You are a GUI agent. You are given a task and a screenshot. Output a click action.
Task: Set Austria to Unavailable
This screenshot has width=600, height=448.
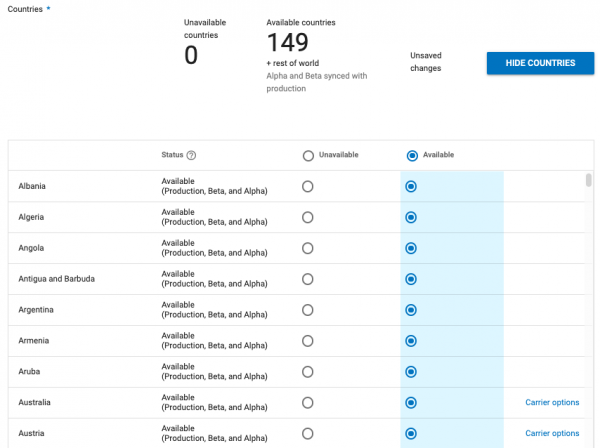(308, 434)
